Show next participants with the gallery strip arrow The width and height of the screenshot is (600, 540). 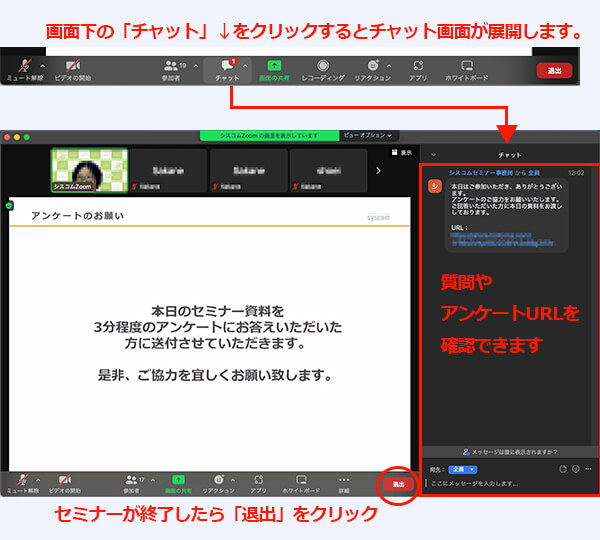point(378,171)
